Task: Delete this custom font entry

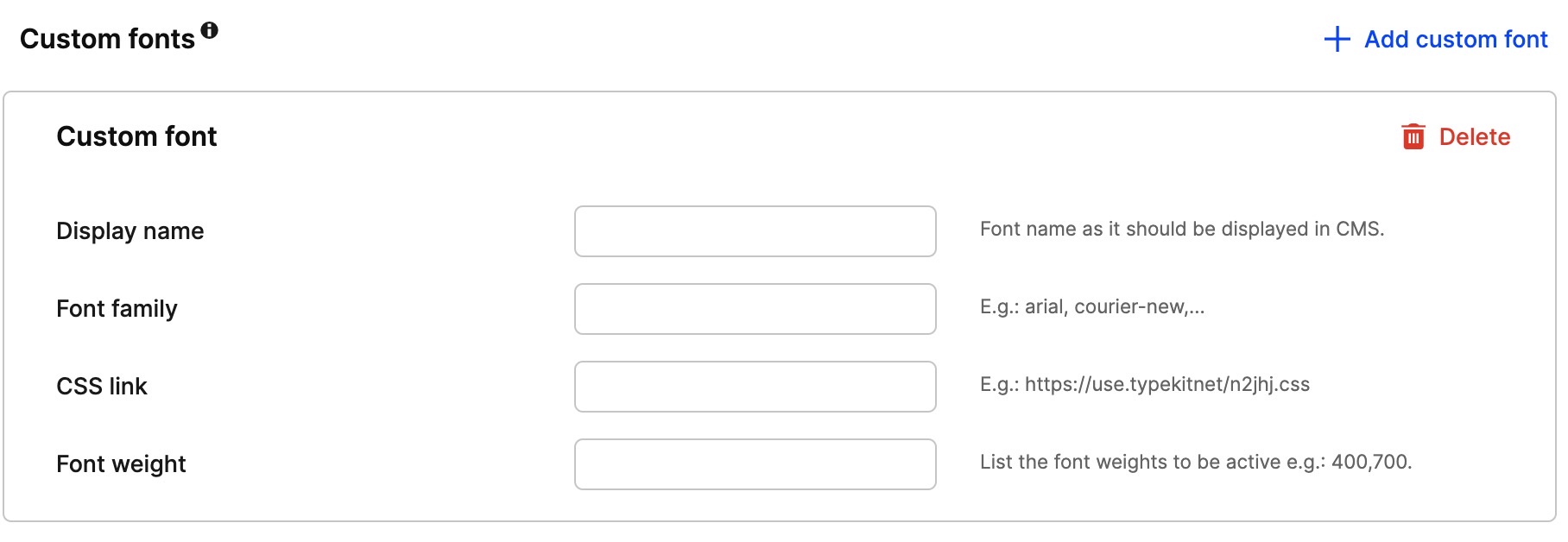Action: [x=1456, y=136]
